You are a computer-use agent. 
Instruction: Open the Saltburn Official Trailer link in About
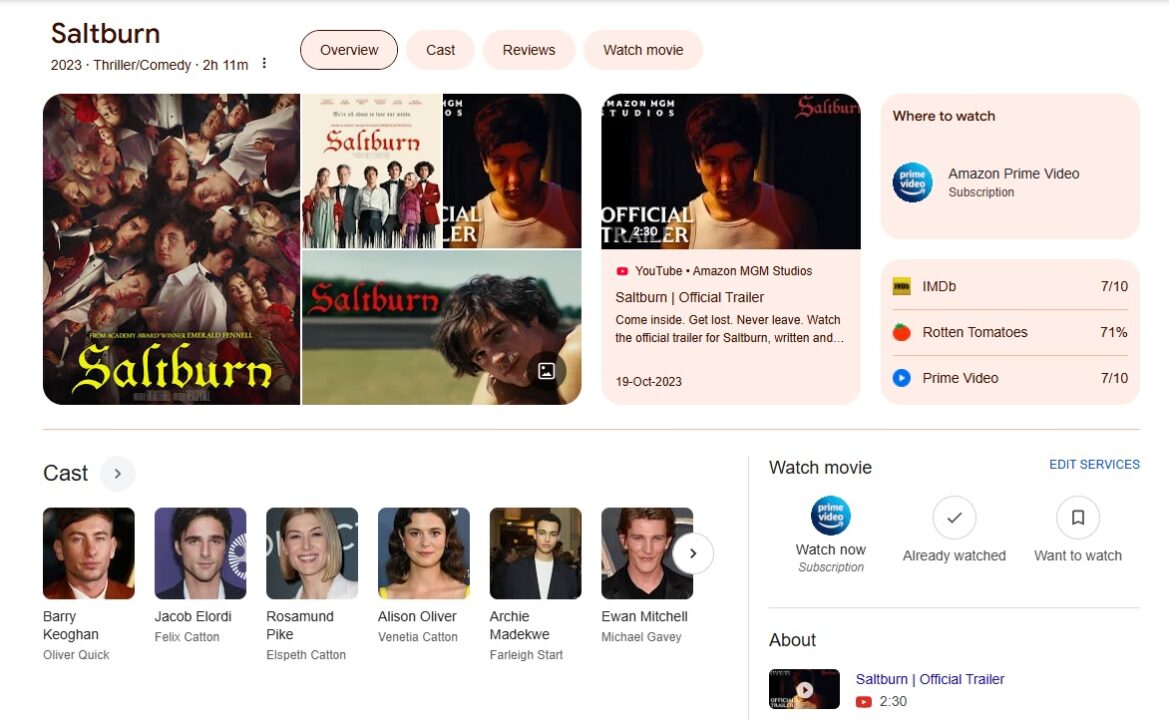(930, 679)
